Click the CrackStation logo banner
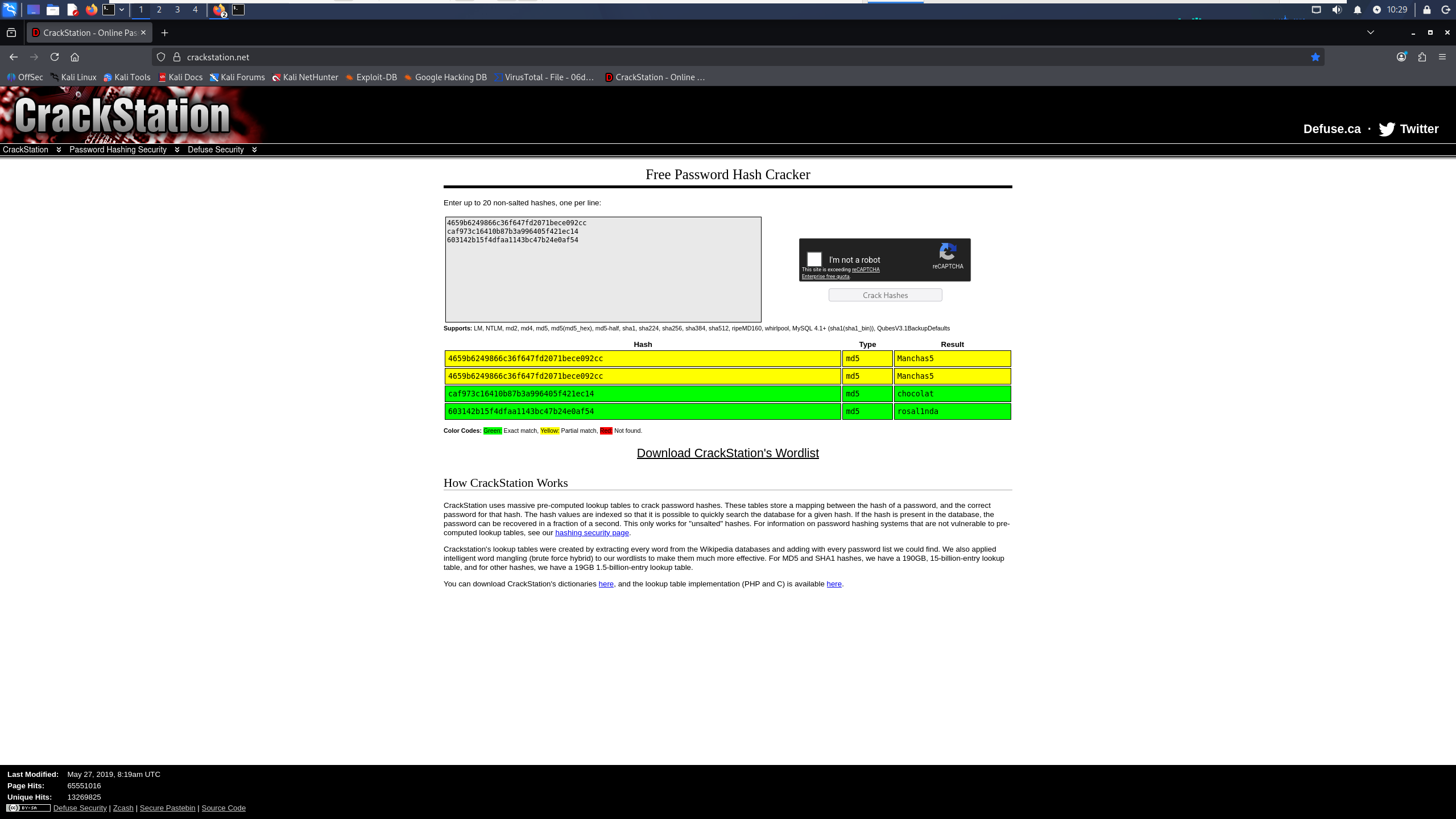 pyautogui.click(x=122, y=115)
